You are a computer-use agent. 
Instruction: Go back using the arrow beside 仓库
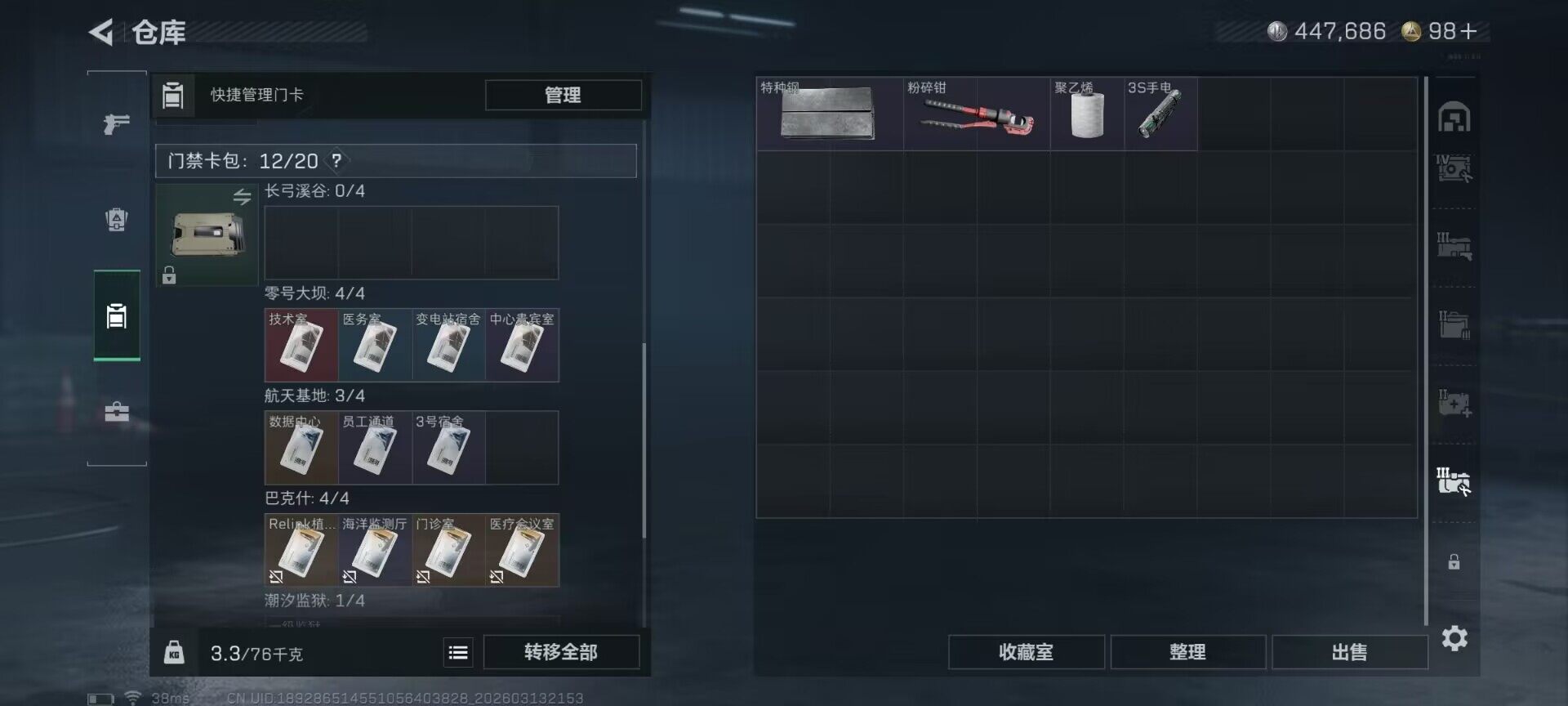101,33
